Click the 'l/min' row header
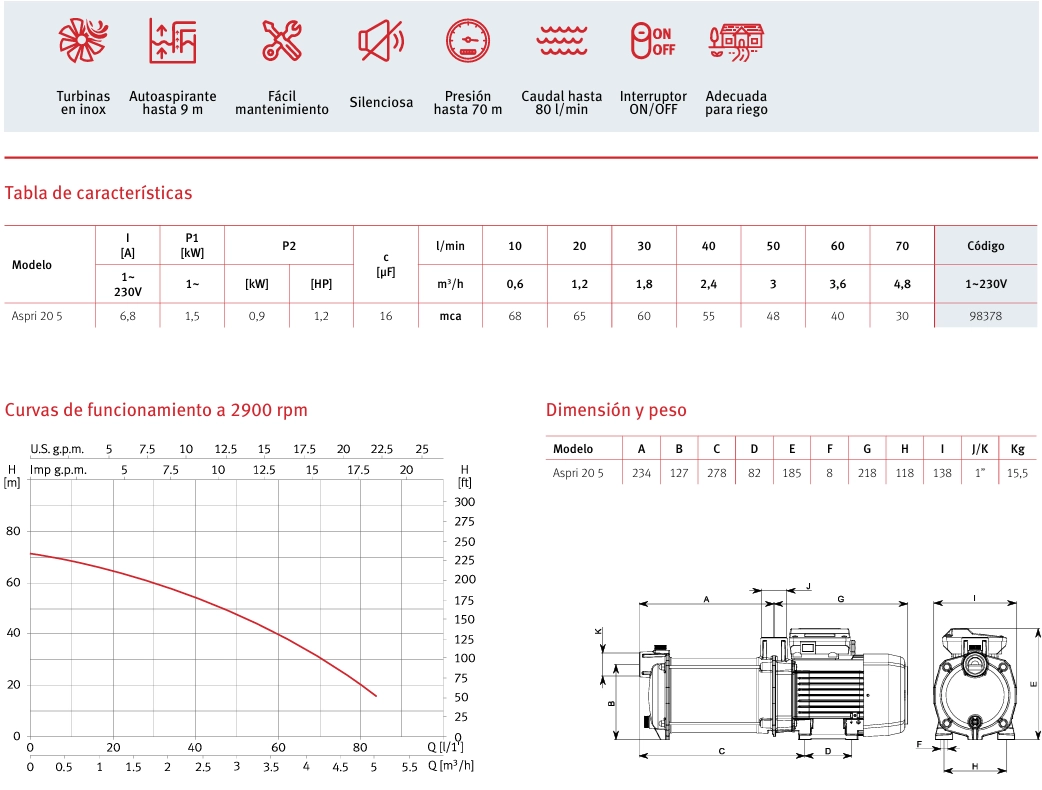The width and height of the screenshot is (1042, 790). (x=450, y=246)
